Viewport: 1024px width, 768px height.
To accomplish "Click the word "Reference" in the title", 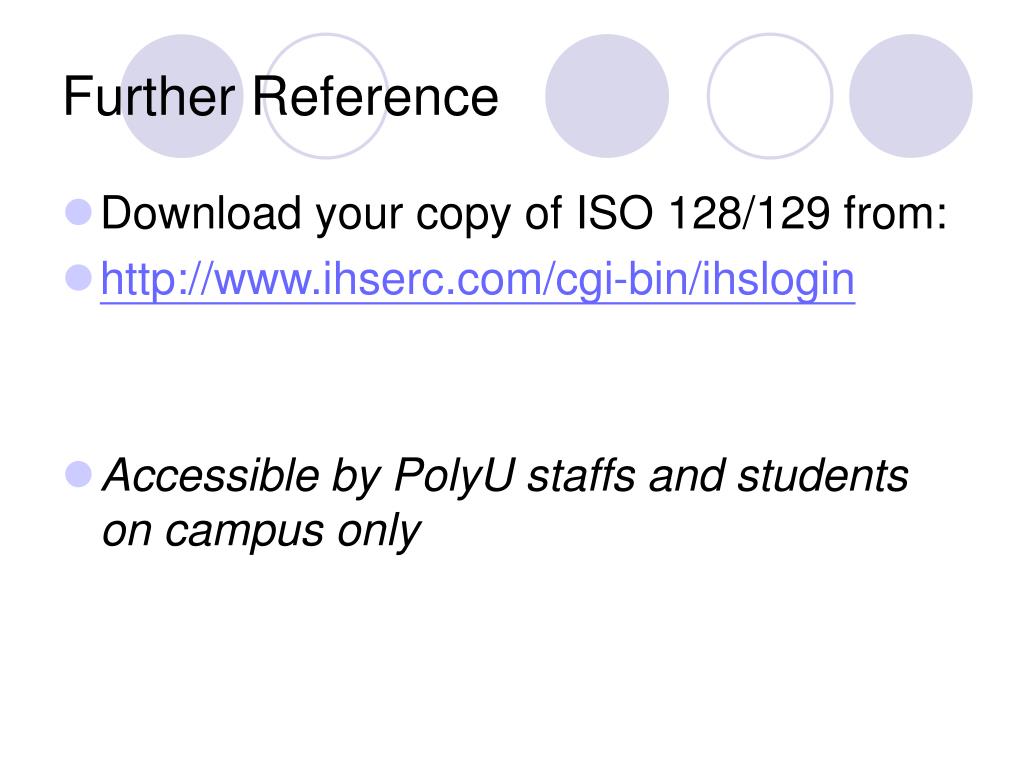I will point(375,97).
